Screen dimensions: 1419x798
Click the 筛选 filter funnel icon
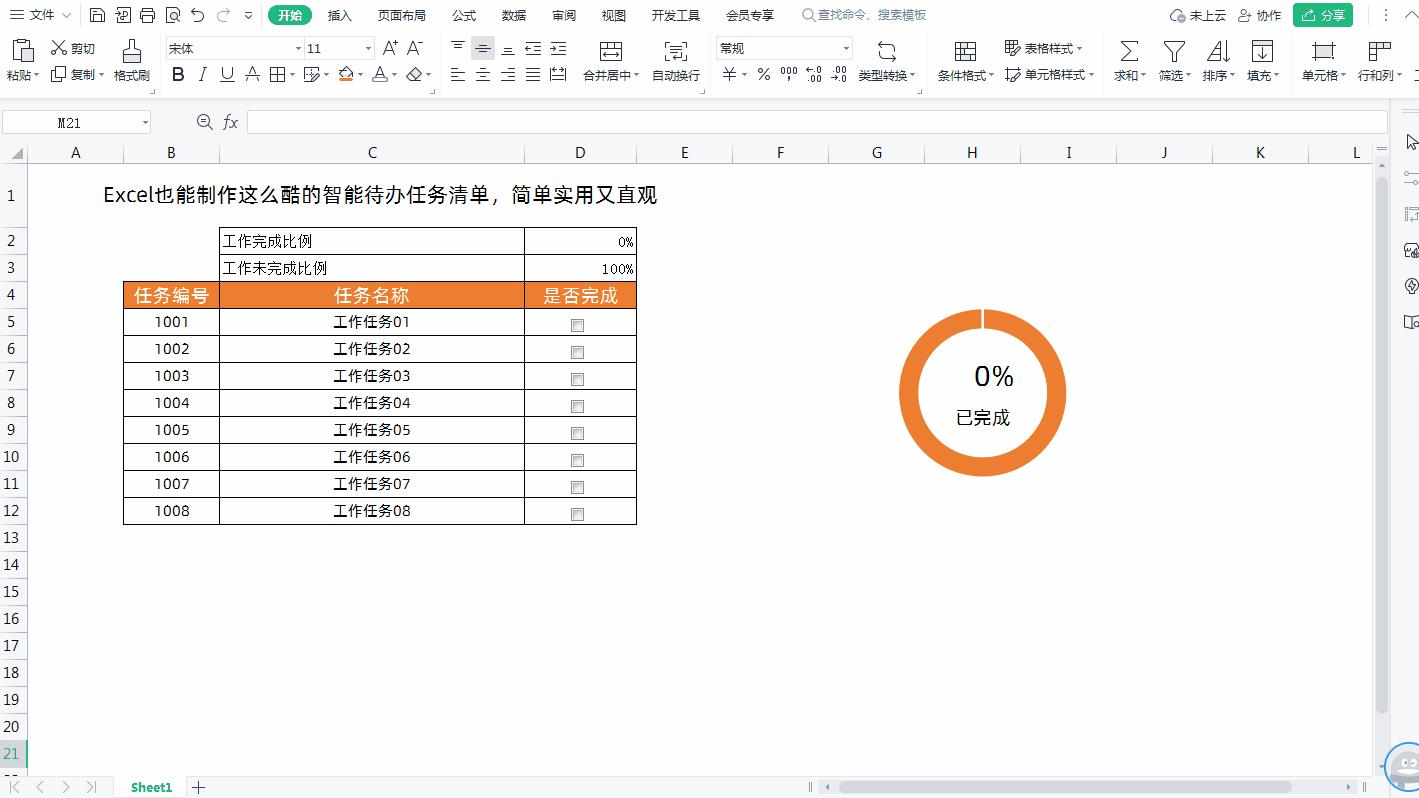pyautogui.click(x=1171, y=60)
